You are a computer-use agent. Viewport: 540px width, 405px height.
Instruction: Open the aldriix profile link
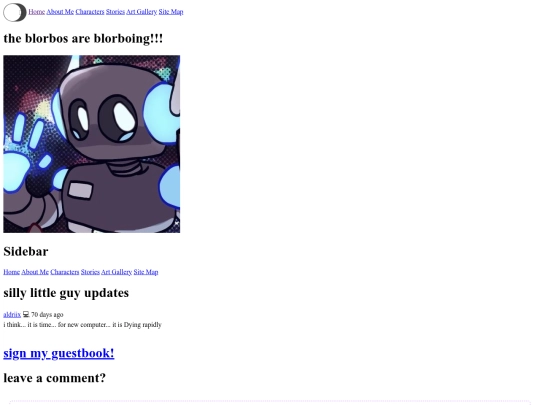(12, 314)
